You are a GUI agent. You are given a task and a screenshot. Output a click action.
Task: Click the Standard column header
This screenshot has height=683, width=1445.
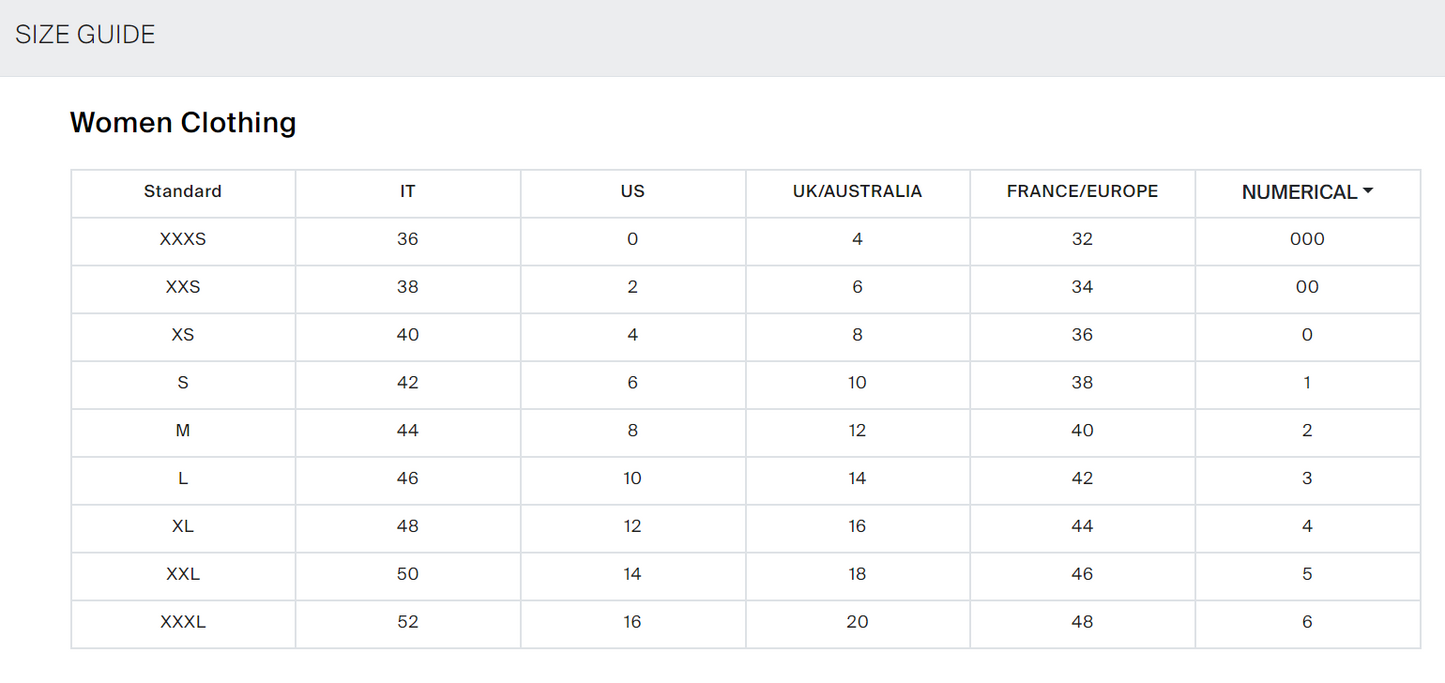tap(183, 192)
